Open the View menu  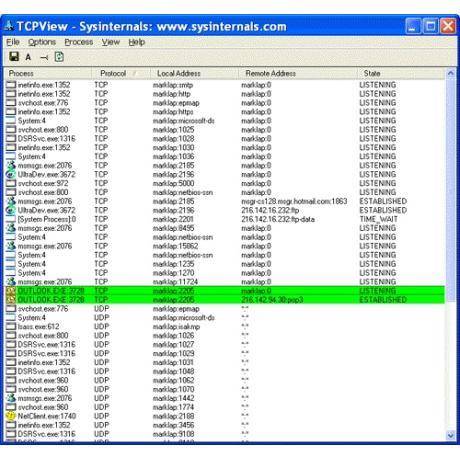pyautogui.click(x=111, y=42)
